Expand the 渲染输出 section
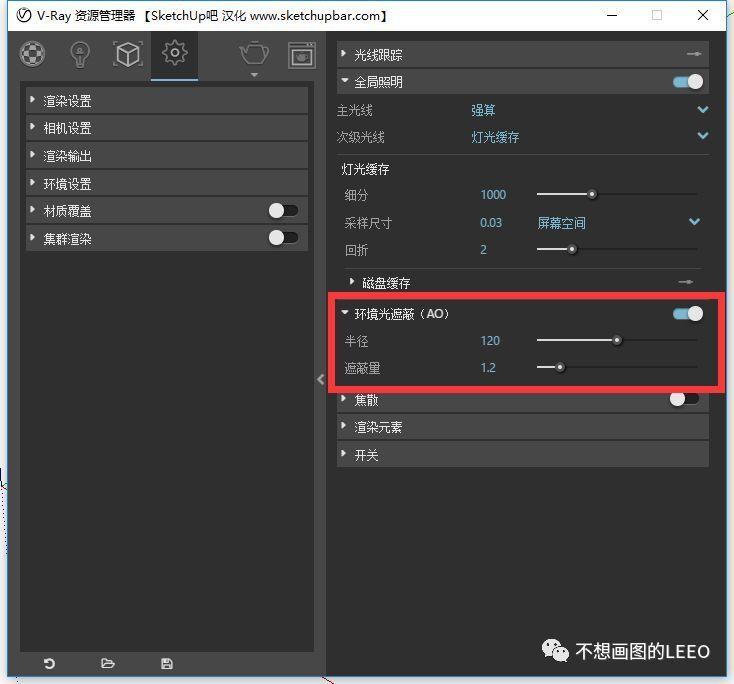 pos(167,155)
